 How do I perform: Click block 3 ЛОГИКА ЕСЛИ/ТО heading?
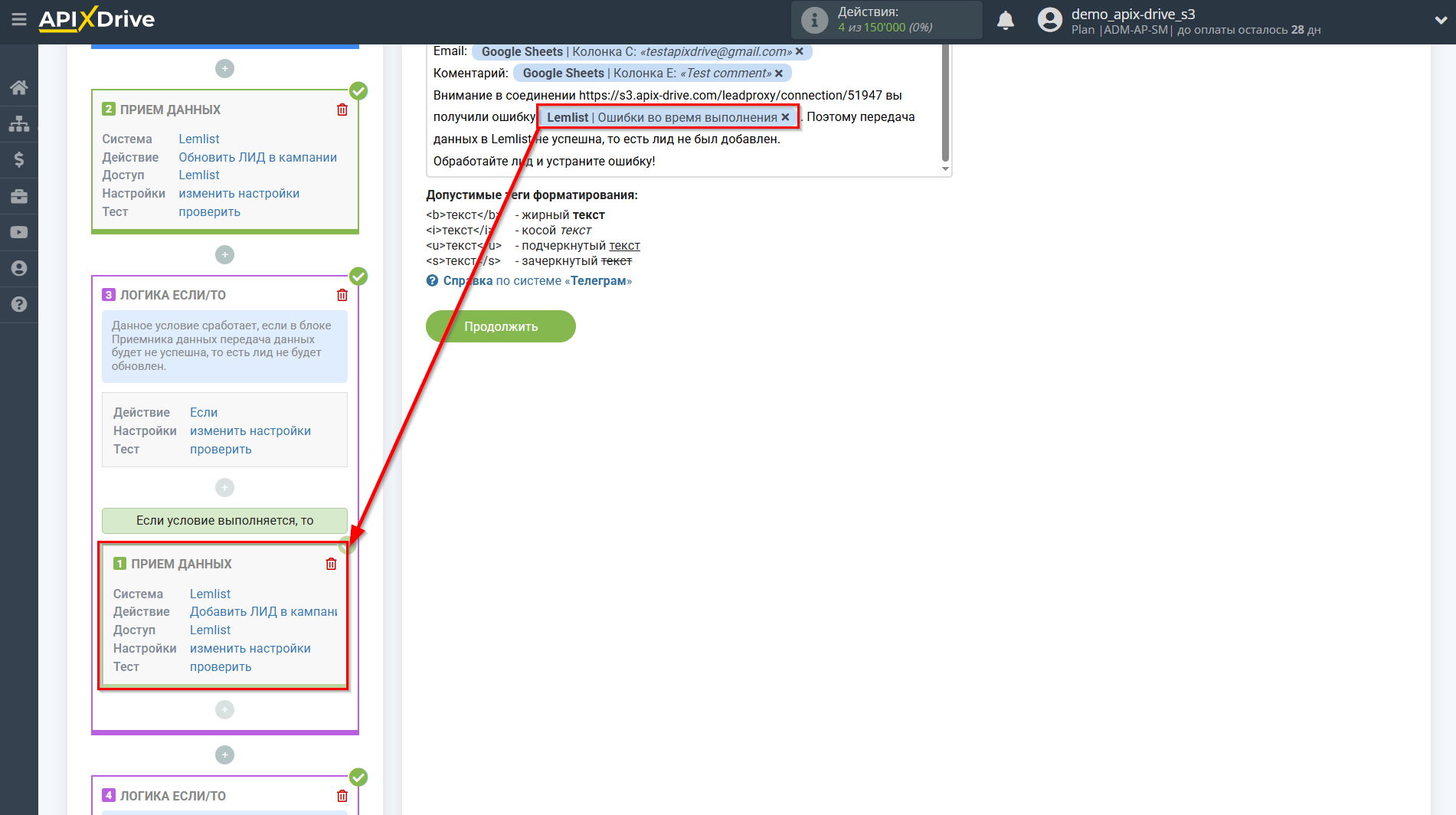(173, 295)
